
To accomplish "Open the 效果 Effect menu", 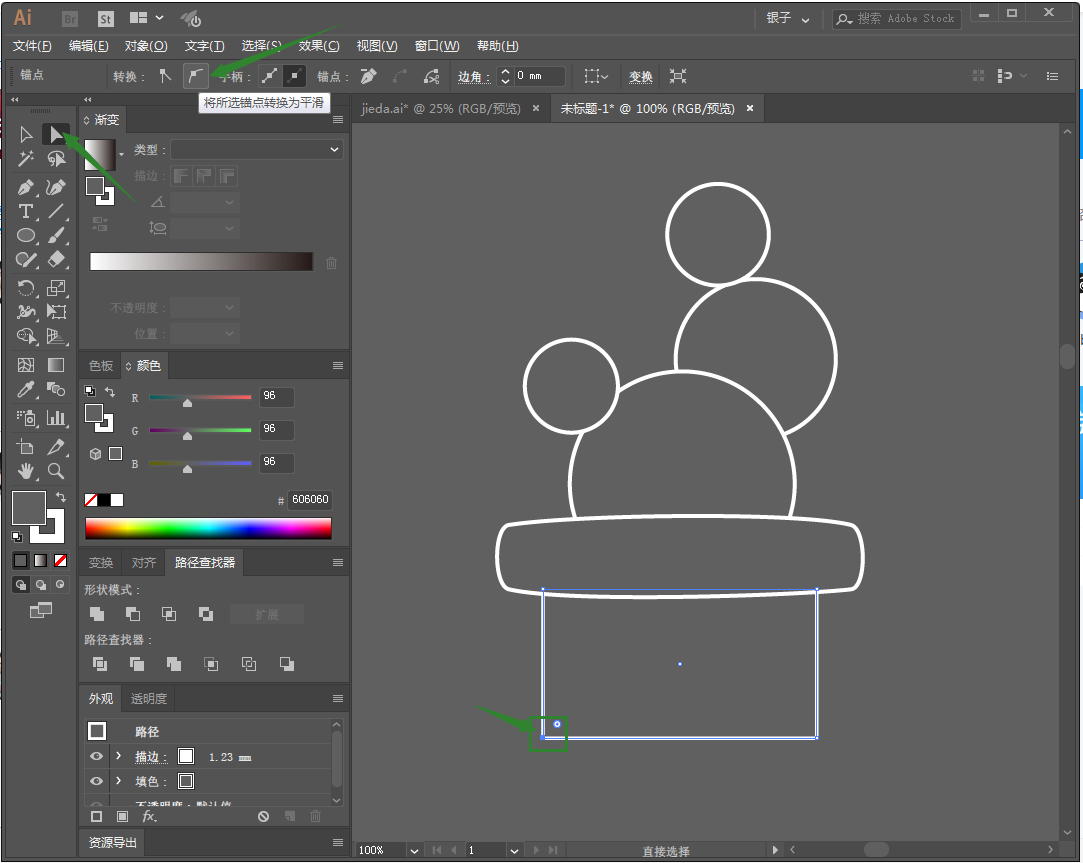I will click(319, 46).
